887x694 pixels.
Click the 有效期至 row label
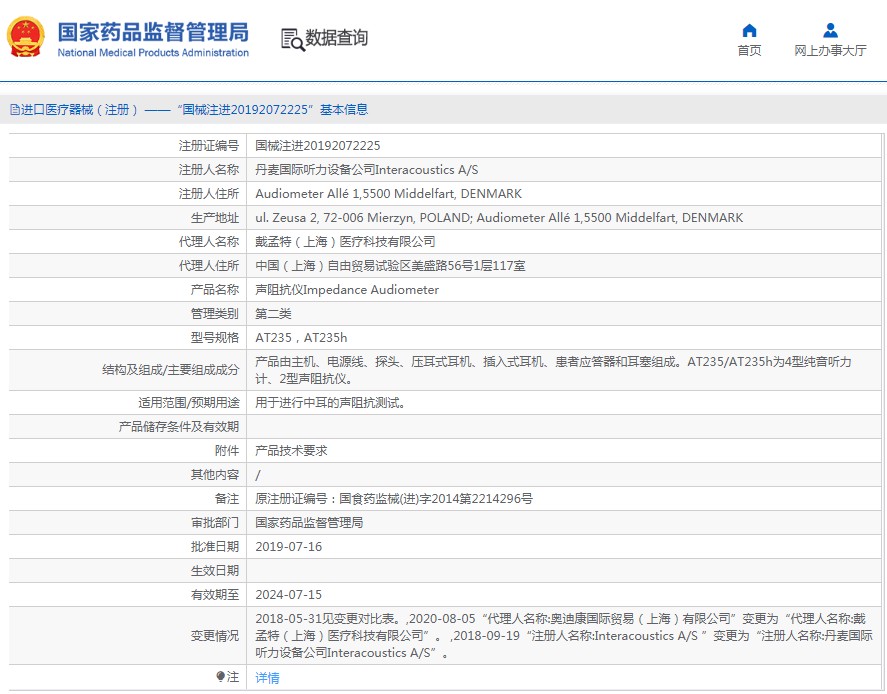pyautogui.click(x=215, y=595)
